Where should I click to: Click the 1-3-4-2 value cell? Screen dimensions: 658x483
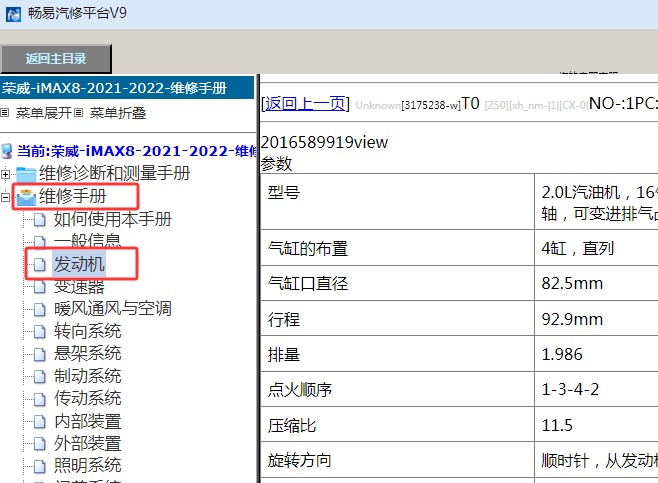596,389
